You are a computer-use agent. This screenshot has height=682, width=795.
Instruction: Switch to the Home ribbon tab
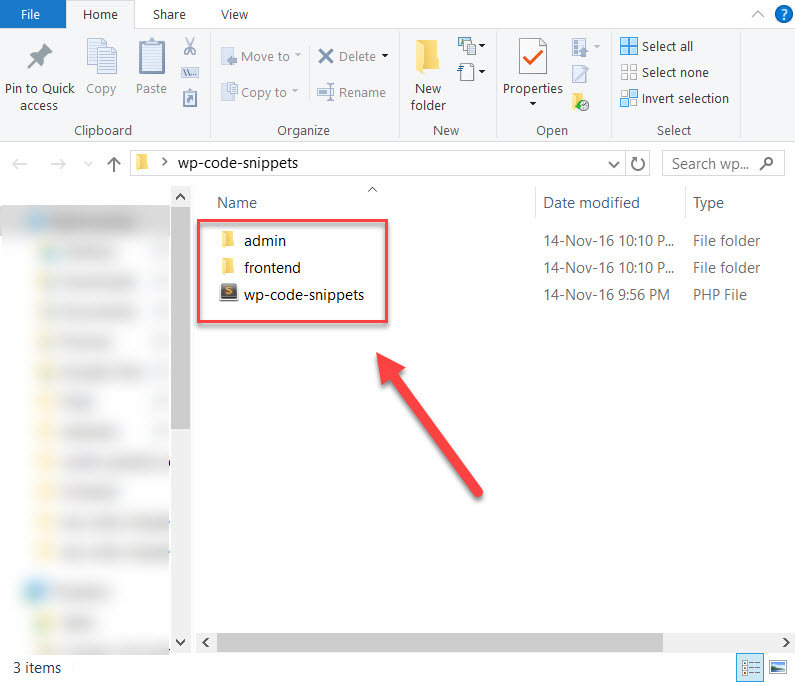[100, 14]
